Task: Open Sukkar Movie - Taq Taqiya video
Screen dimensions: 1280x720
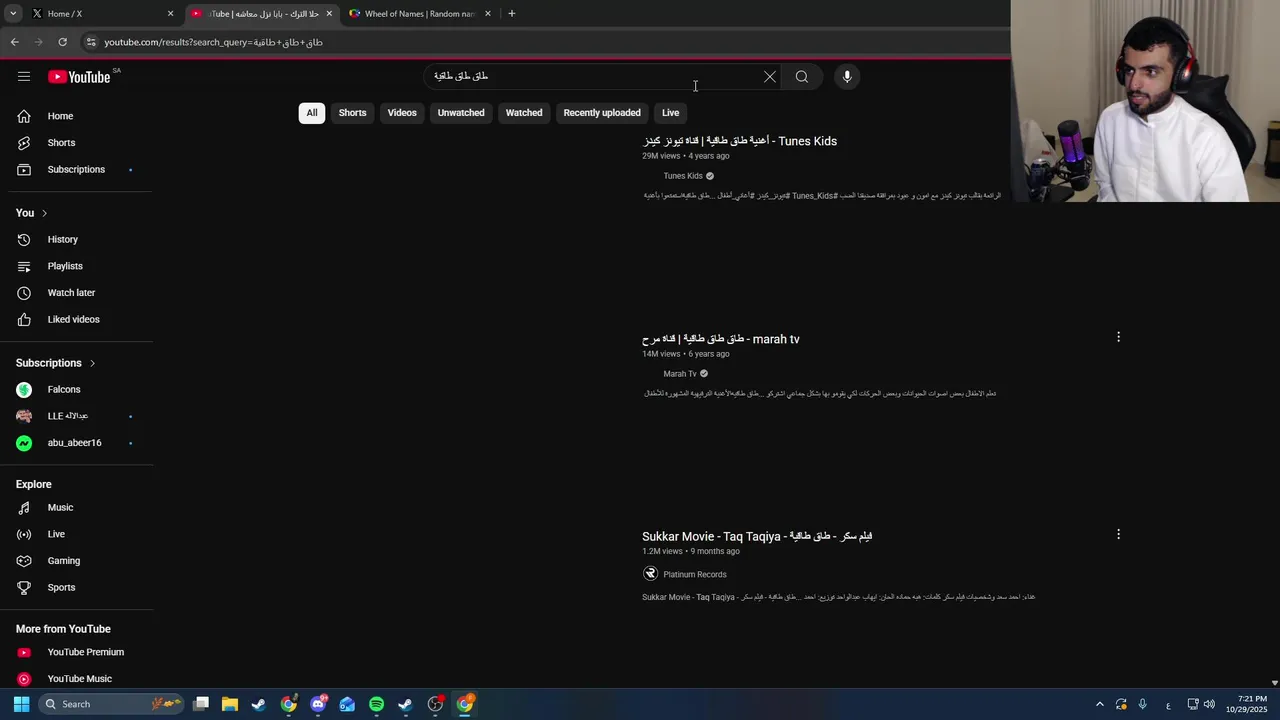Action: pos(757,536)
